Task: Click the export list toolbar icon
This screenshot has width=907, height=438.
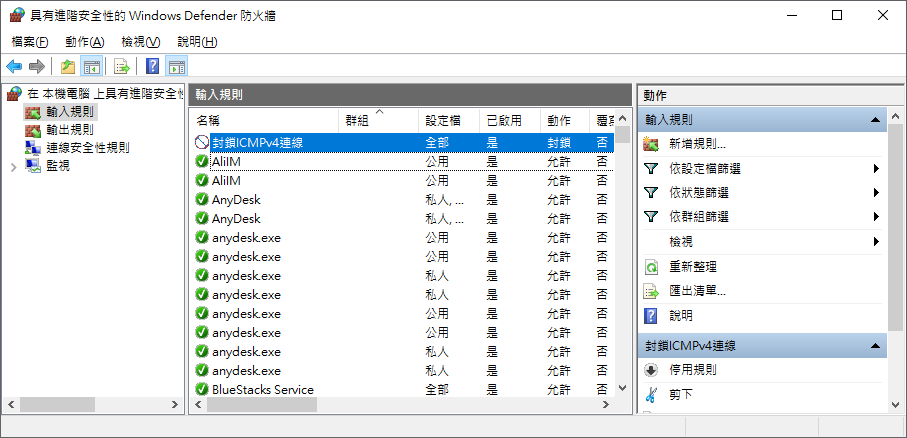Action: coord(122,67)
